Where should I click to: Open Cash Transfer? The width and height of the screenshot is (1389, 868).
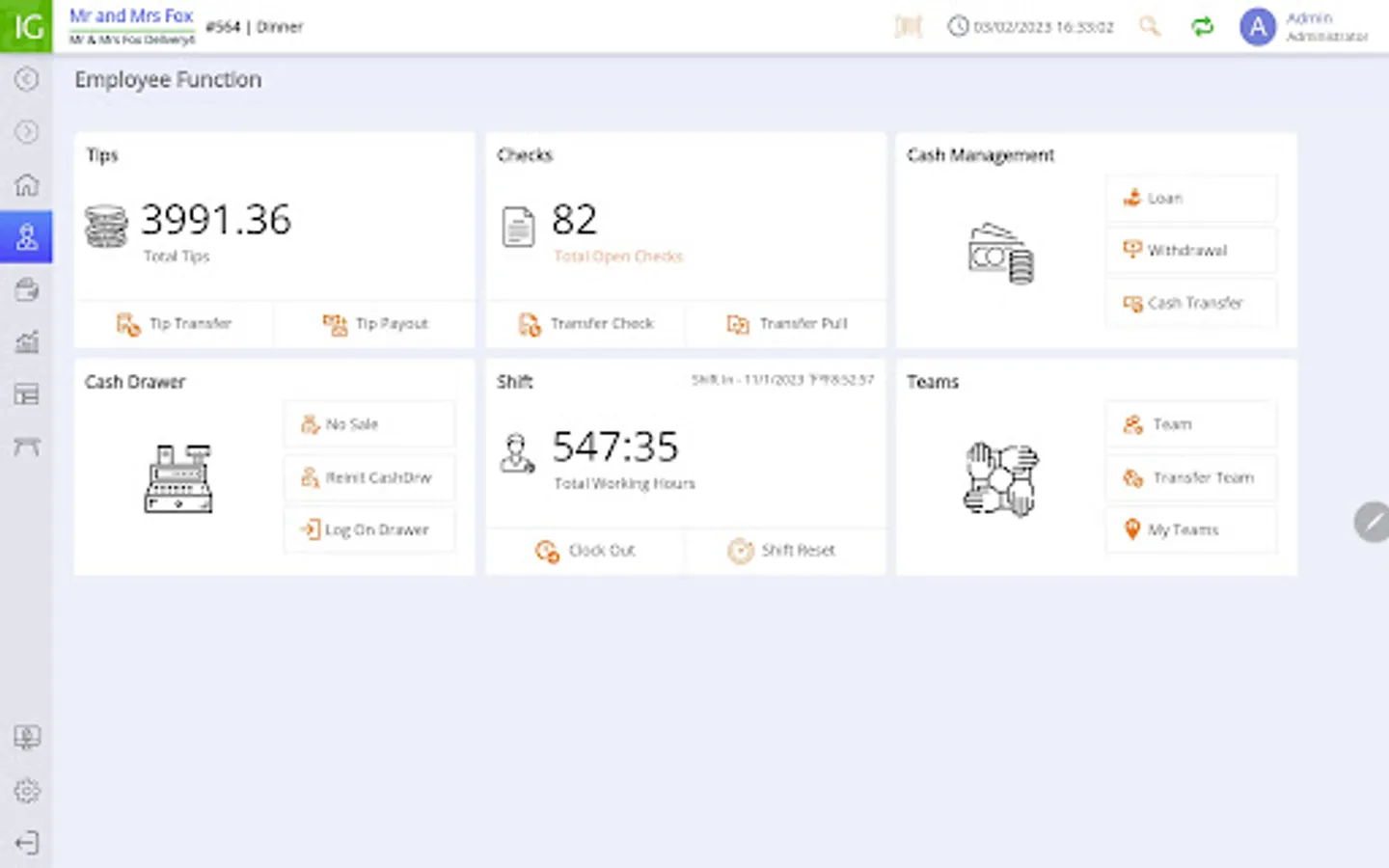[1191, 303]
